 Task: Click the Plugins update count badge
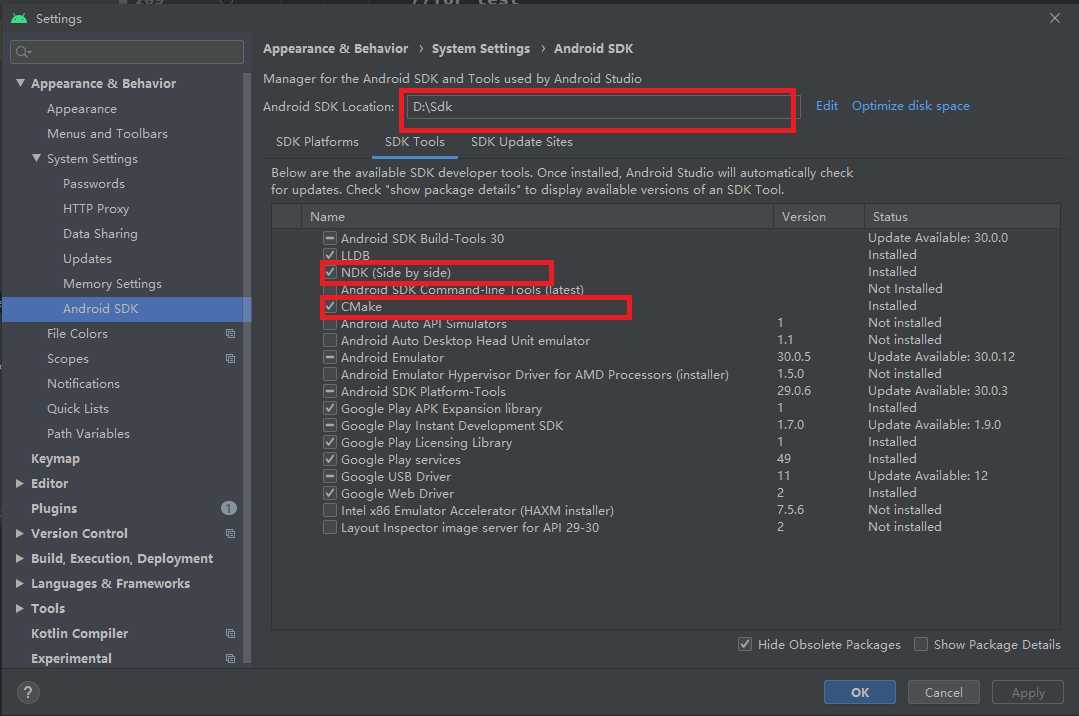click(x=228, y=508)
